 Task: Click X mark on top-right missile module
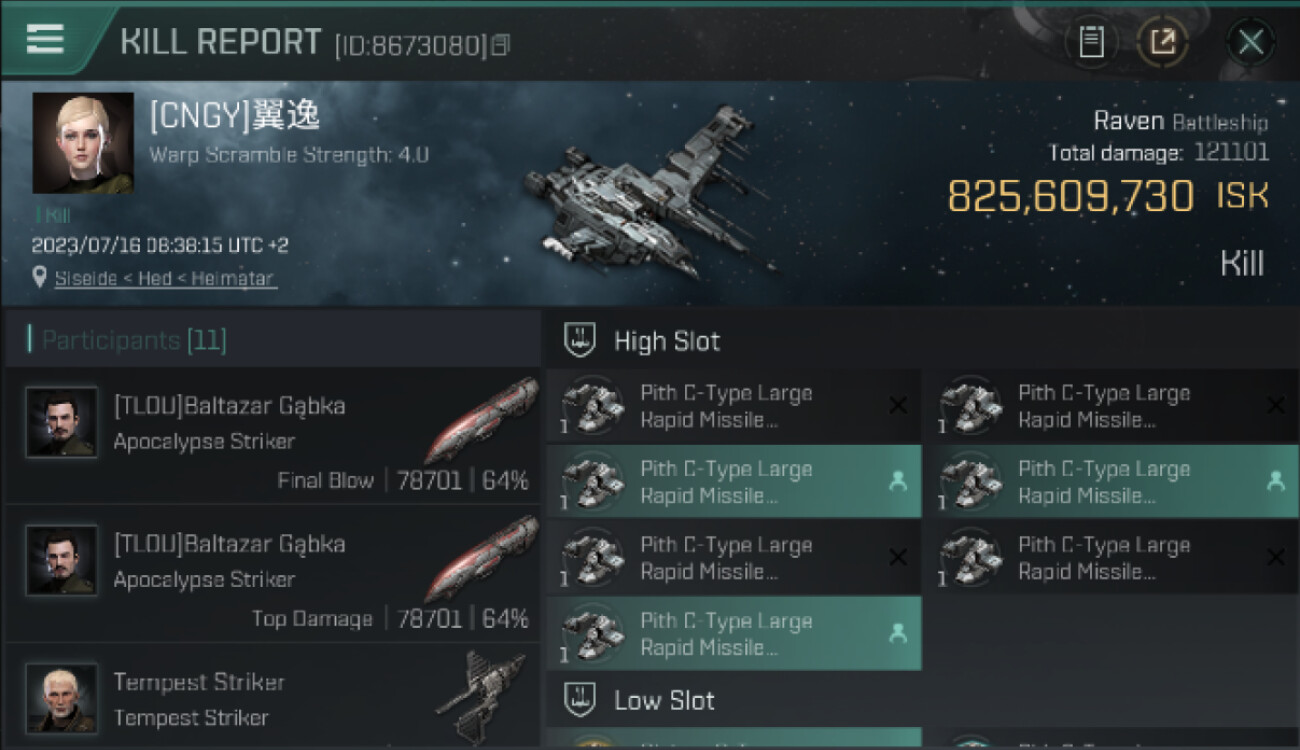(1276, 405)
